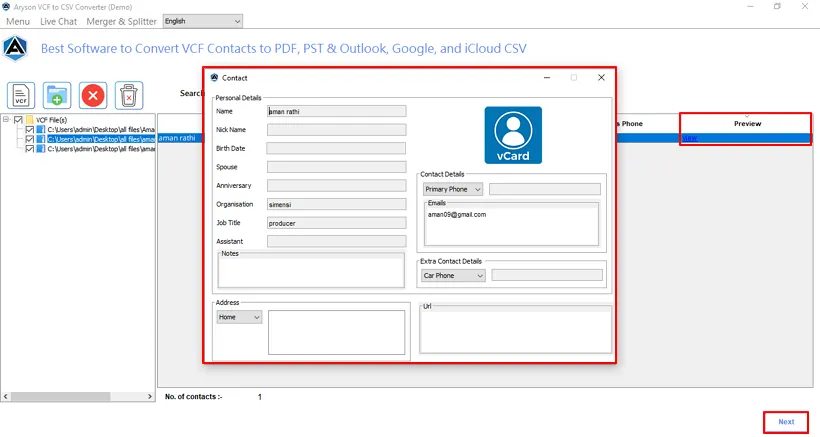Click the VCF File(s) folder label
This screenshot has height=437, width=820.
51,120
